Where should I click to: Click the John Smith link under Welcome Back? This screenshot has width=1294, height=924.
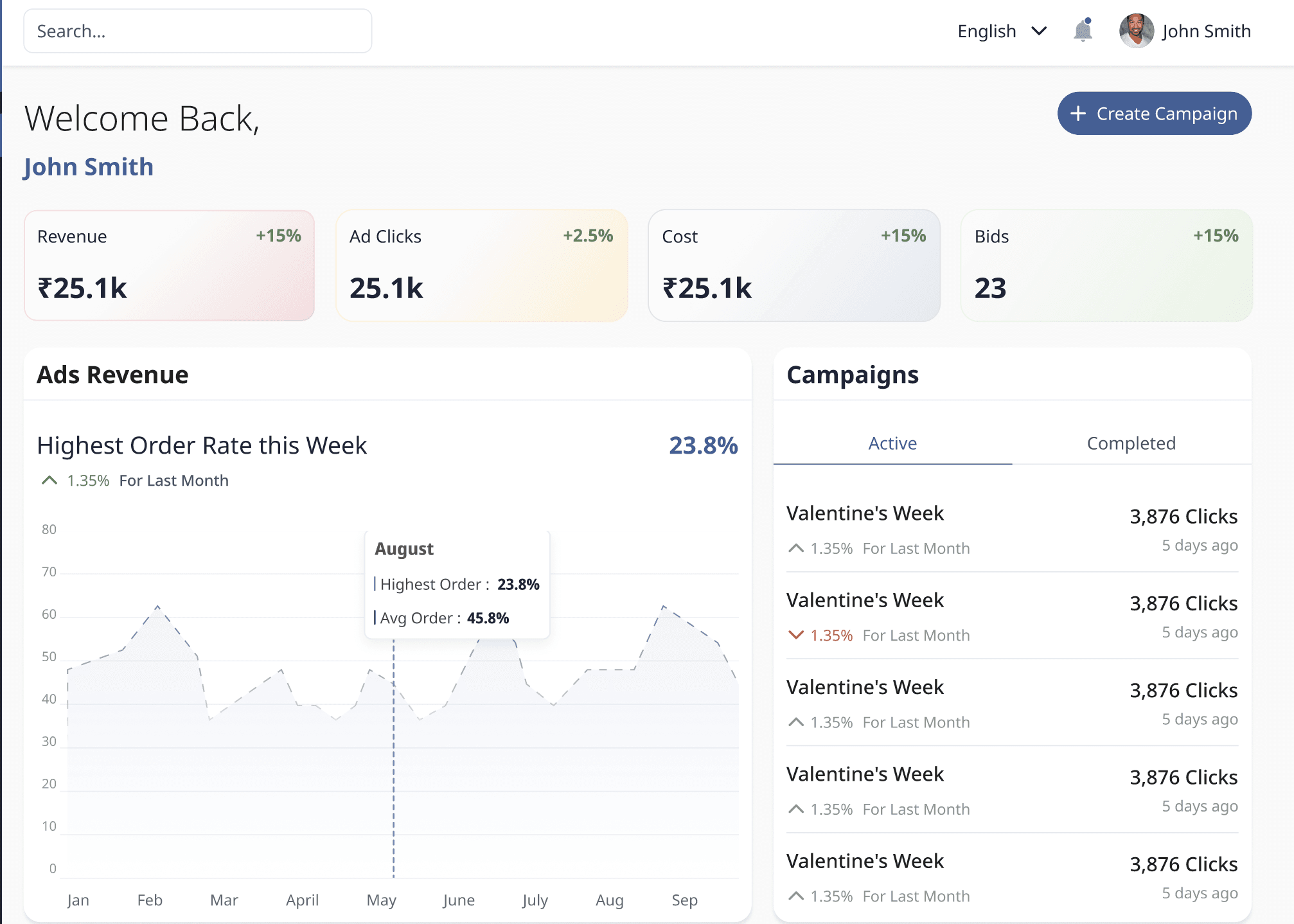88,166
